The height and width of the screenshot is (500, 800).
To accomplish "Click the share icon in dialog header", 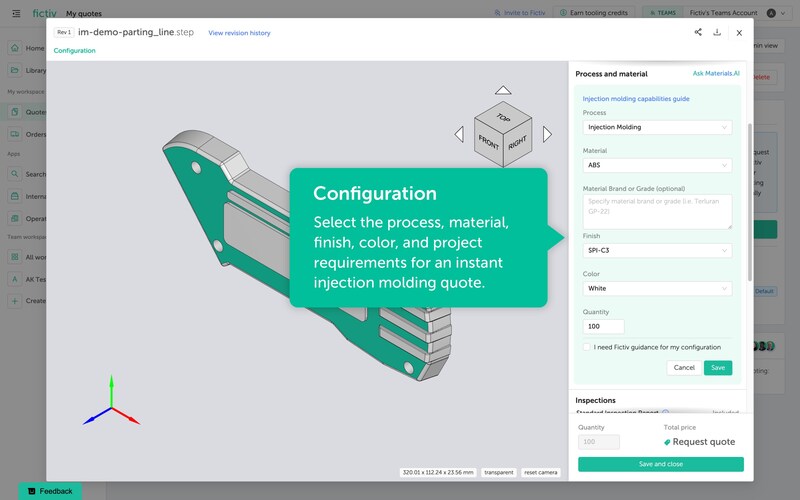I will point(697,32).
